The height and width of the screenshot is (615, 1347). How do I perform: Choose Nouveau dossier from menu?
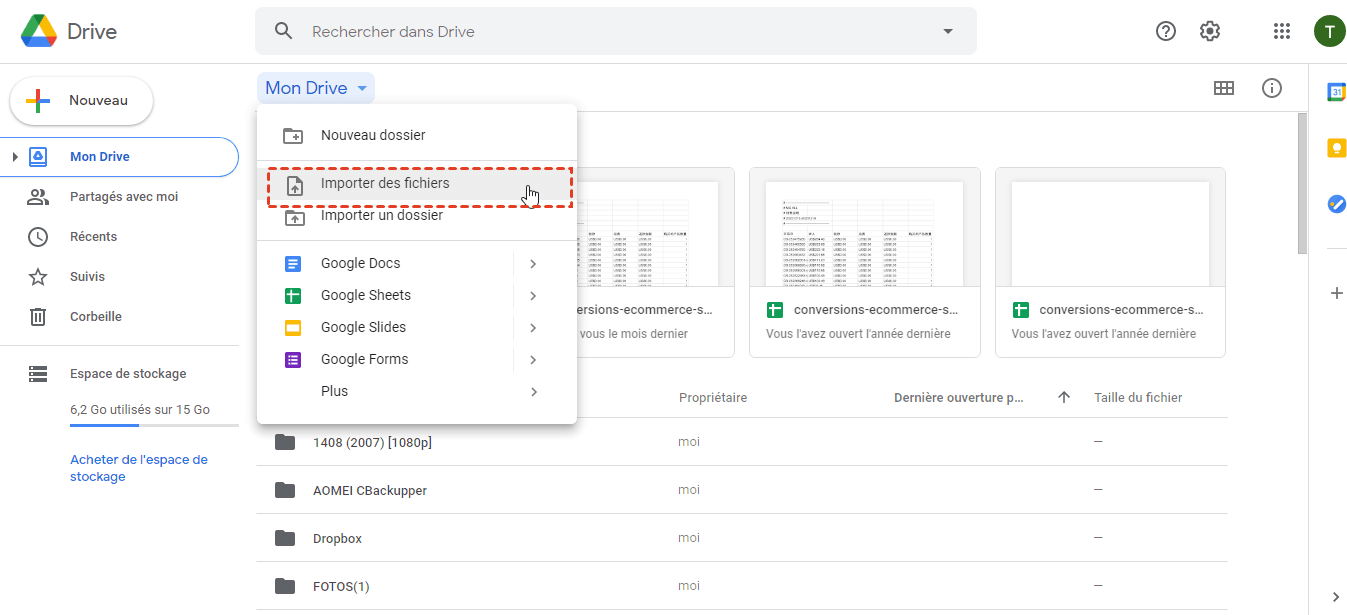click(373, 135)
